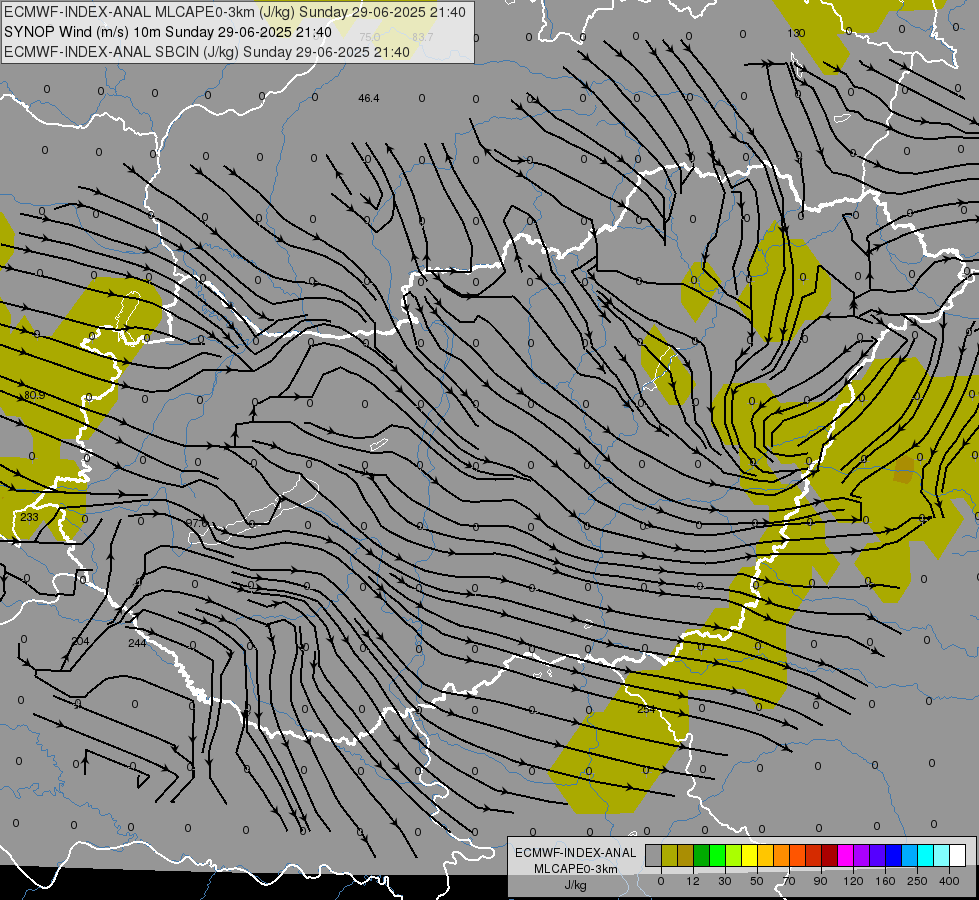Click the MLCAPE0-3km label in bottom legend

click(x=576, y=869)
